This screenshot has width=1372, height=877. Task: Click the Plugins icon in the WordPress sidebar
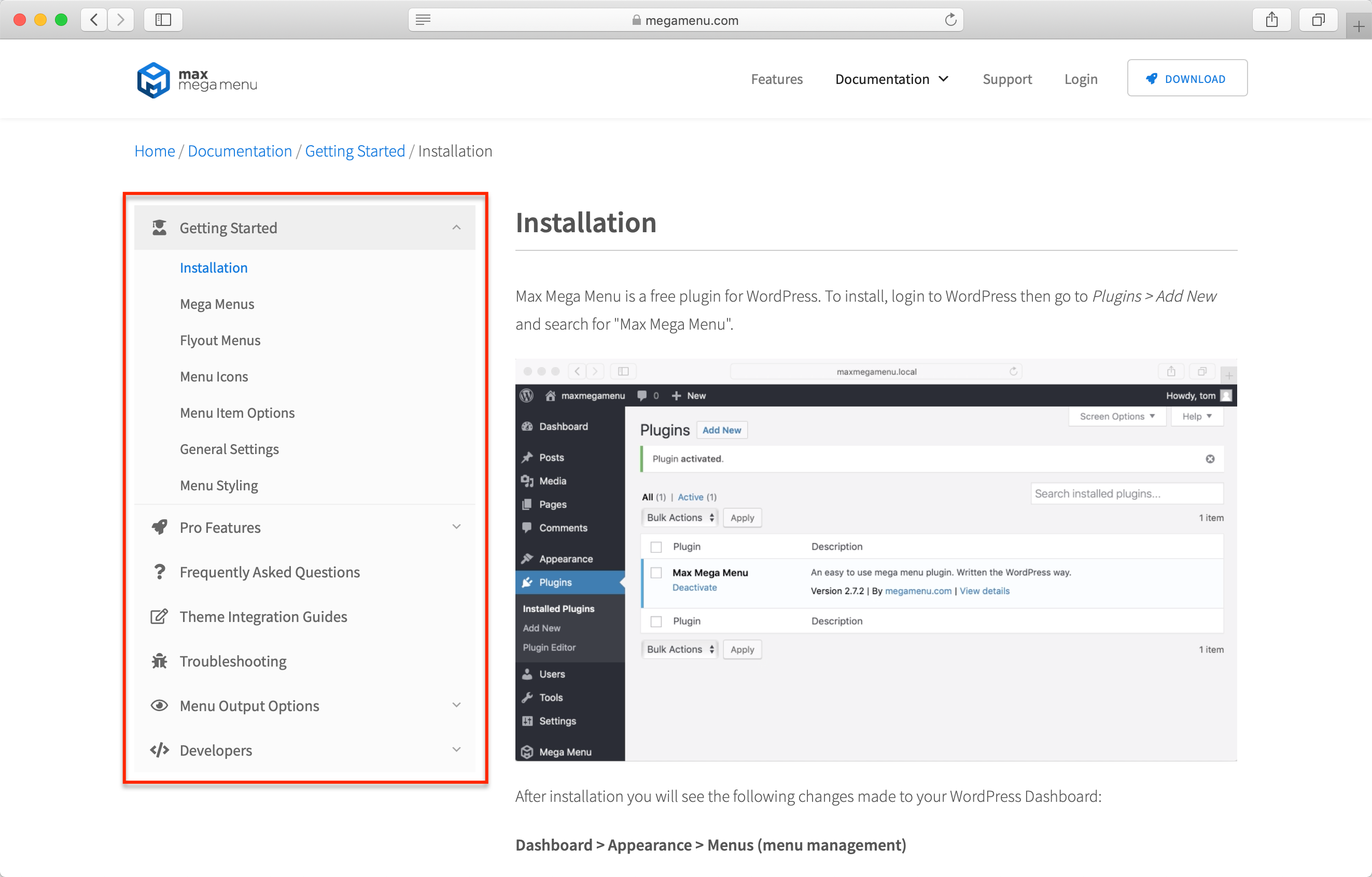point(527,582)
